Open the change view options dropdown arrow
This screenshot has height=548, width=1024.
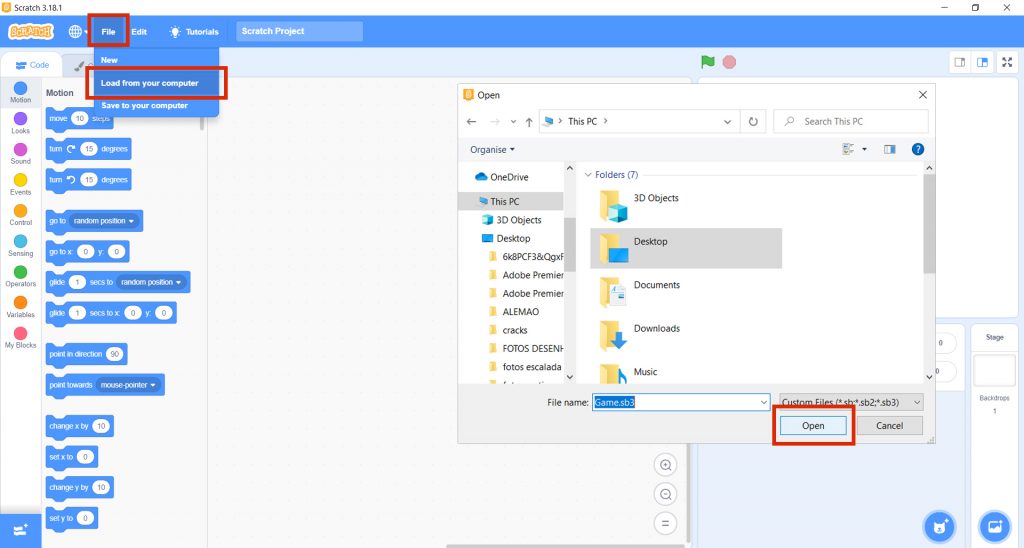pyautogui.click(x=864, y=150)
